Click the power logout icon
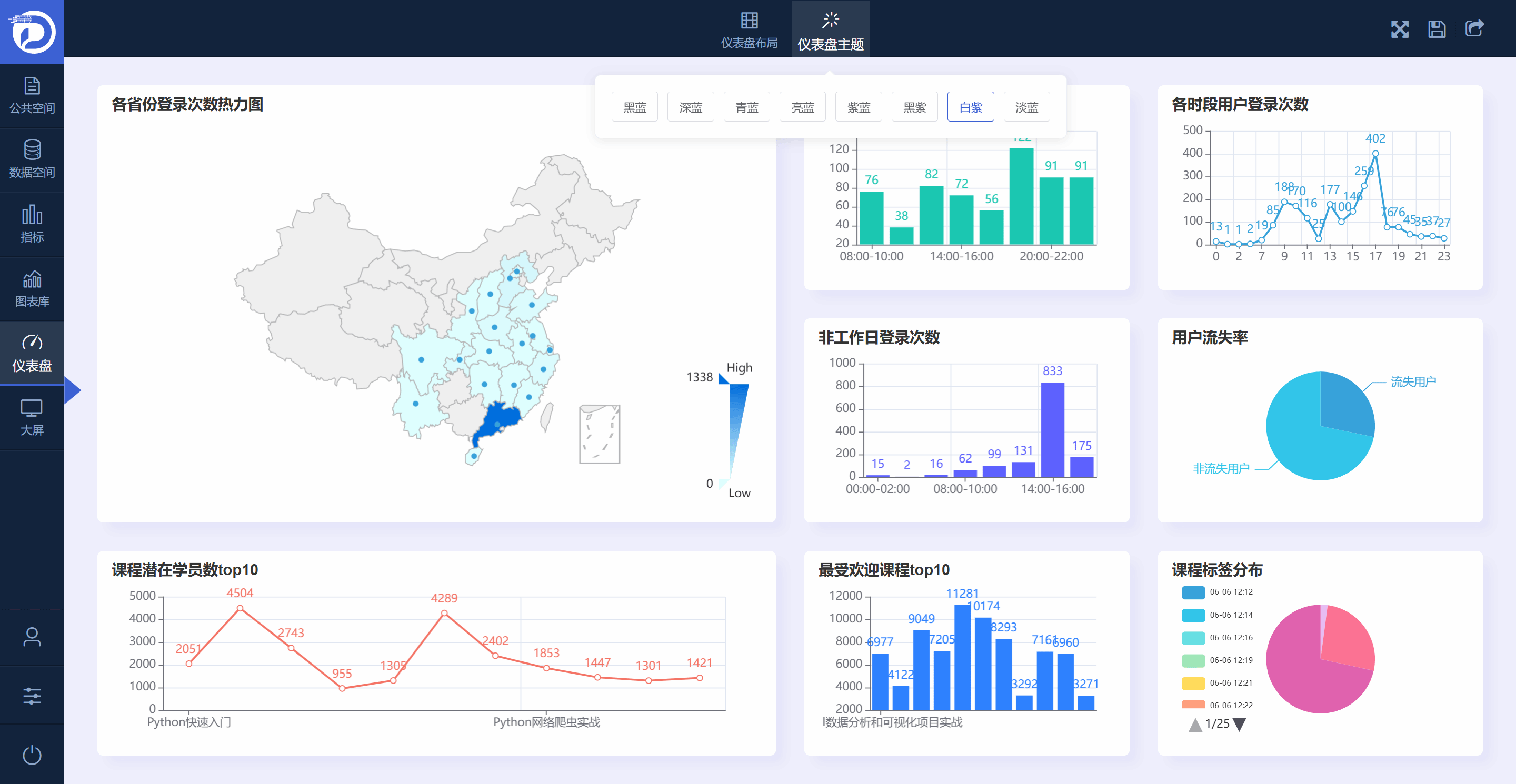Screen dimensions: 1516x784 point(32,755)
